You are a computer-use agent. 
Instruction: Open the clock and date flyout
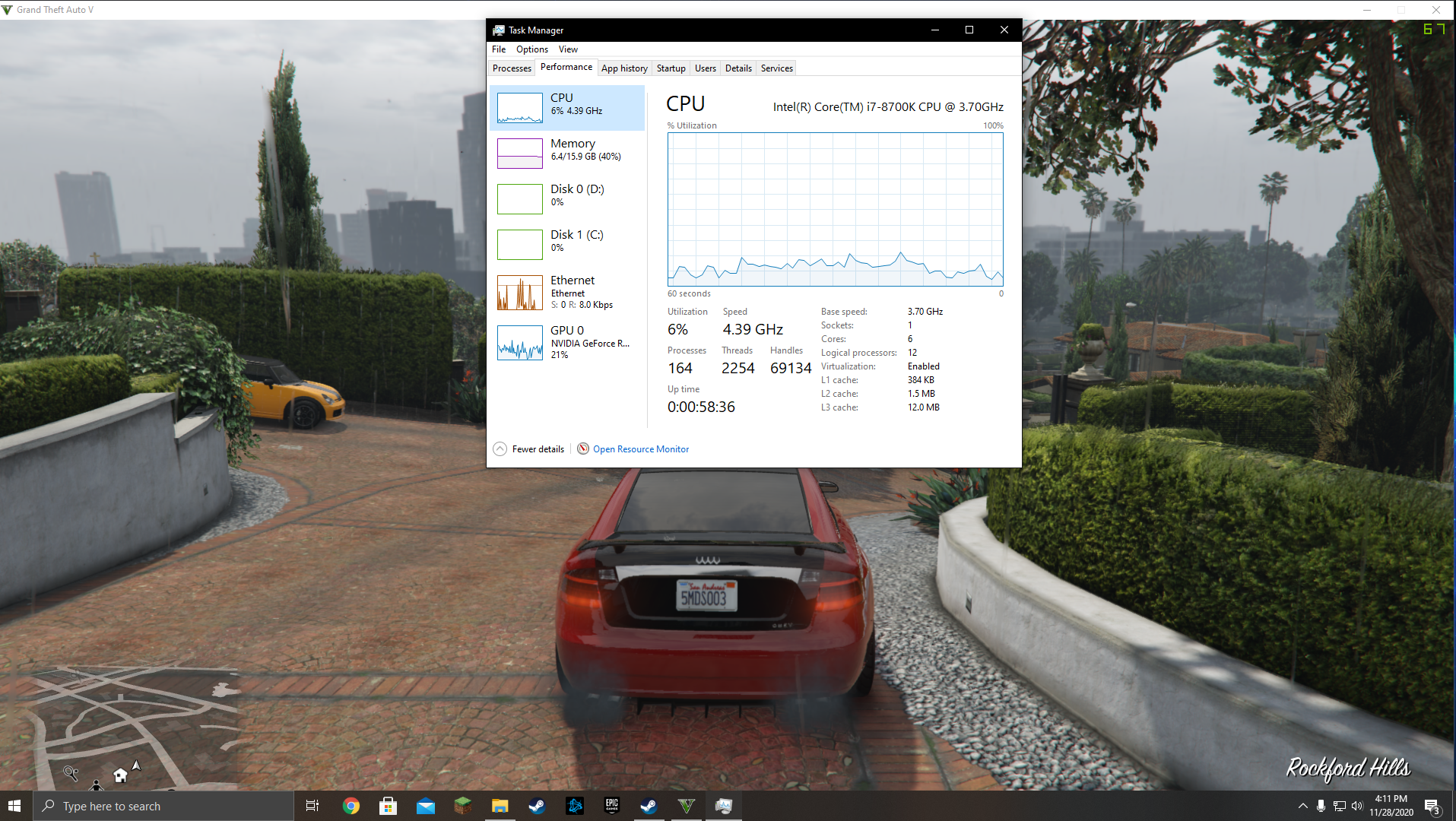click(x=1391, y=806)
